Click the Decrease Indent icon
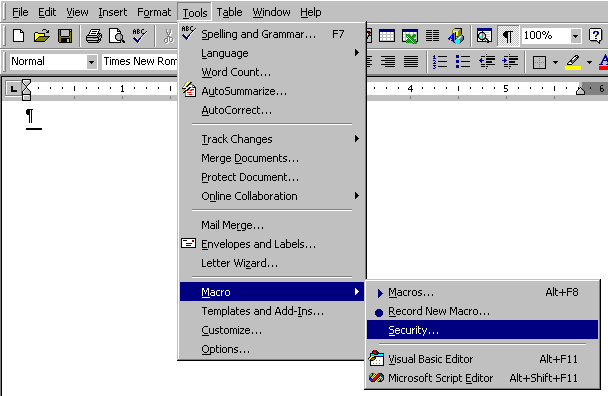Image resolution: width=608 pixels, height=396 pixels. point(487,62)
